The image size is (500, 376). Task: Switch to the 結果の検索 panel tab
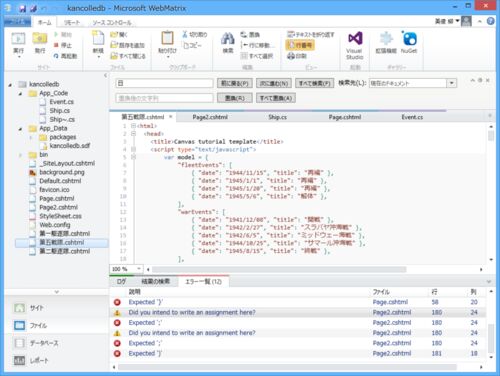[155, 282]
